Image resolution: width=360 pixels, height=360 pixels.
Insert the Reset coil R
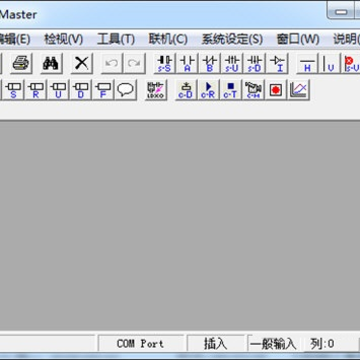coord(35,90)
